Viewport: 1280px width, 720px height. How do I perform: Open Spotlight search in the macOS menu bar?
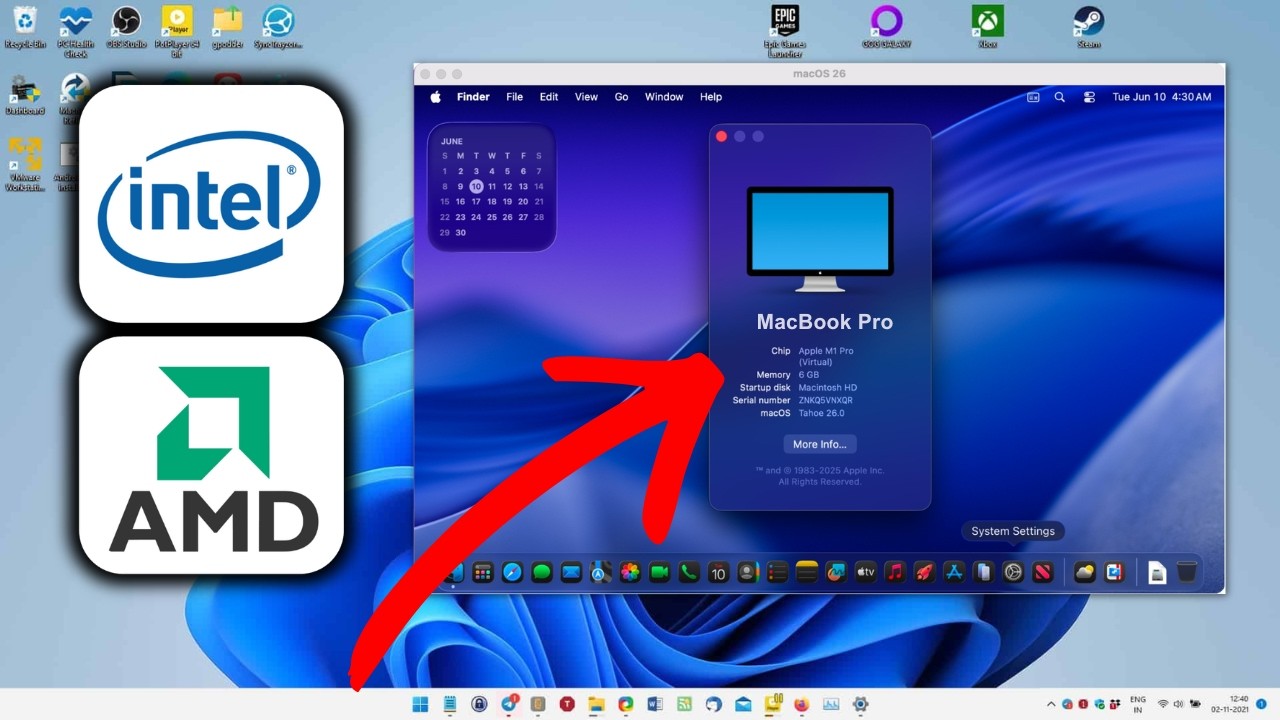(x=1060, y=97)
